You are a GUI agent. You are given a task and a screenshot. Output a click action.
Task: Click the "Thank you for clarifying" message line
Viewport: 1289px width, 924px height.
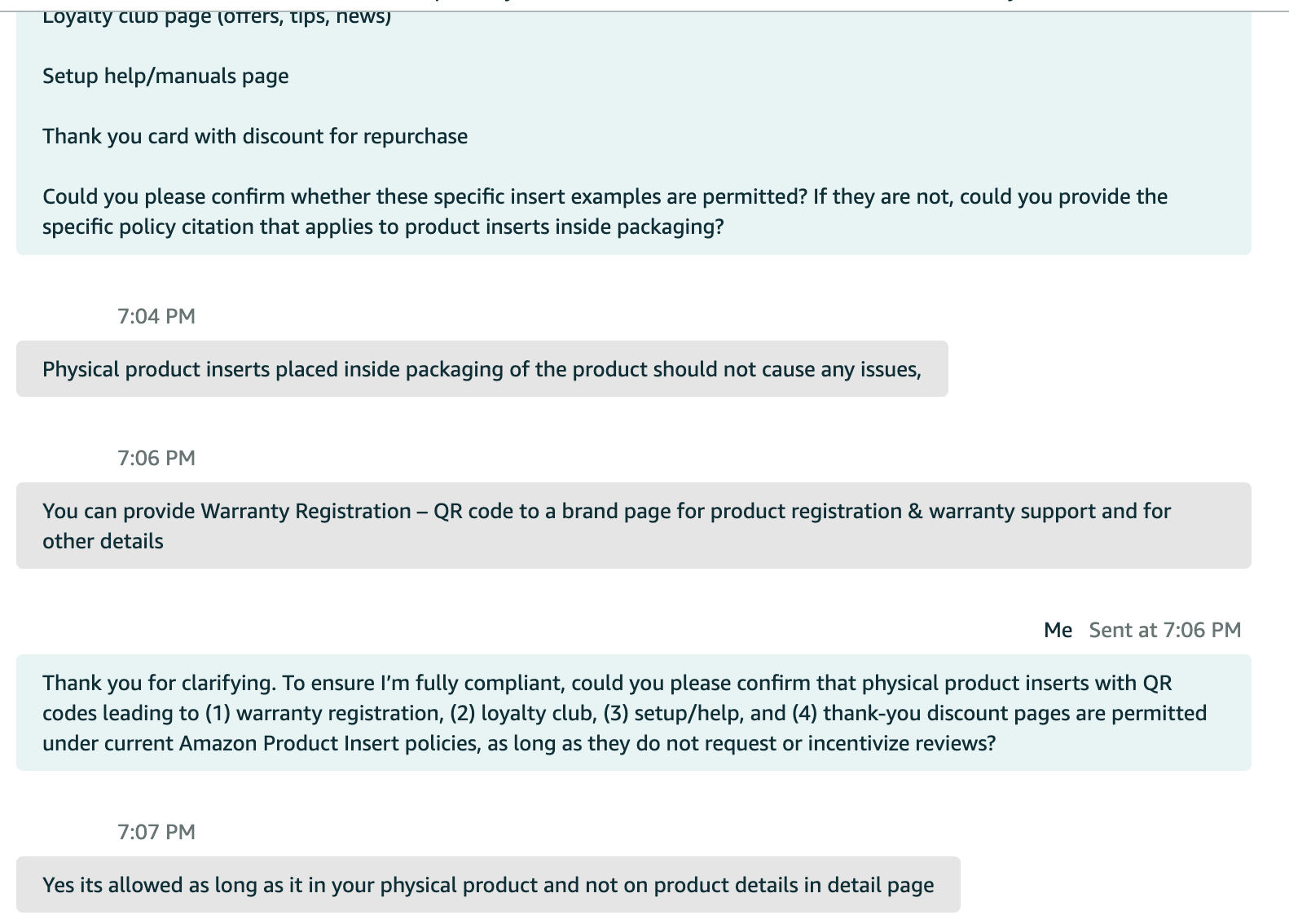tap(607, 684)
